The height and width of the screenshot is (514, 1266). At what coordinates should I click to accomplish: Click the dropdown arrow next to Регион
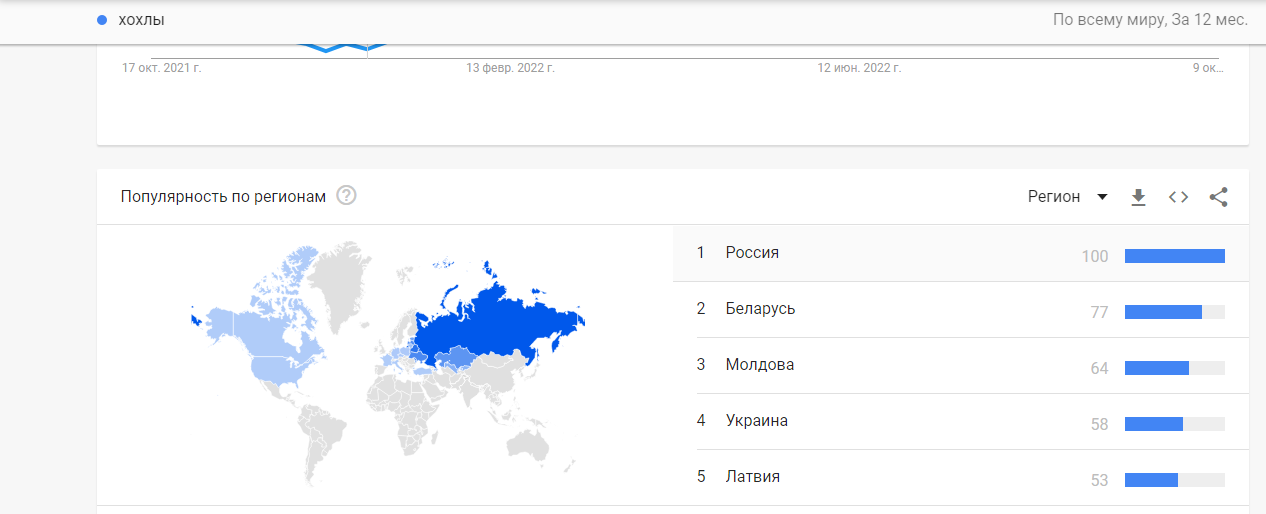click(1102, 197)
